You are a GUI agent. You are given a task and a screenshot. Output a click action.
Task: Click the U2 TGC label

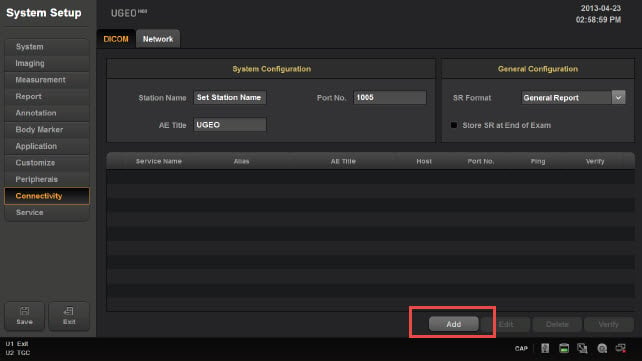18,352
